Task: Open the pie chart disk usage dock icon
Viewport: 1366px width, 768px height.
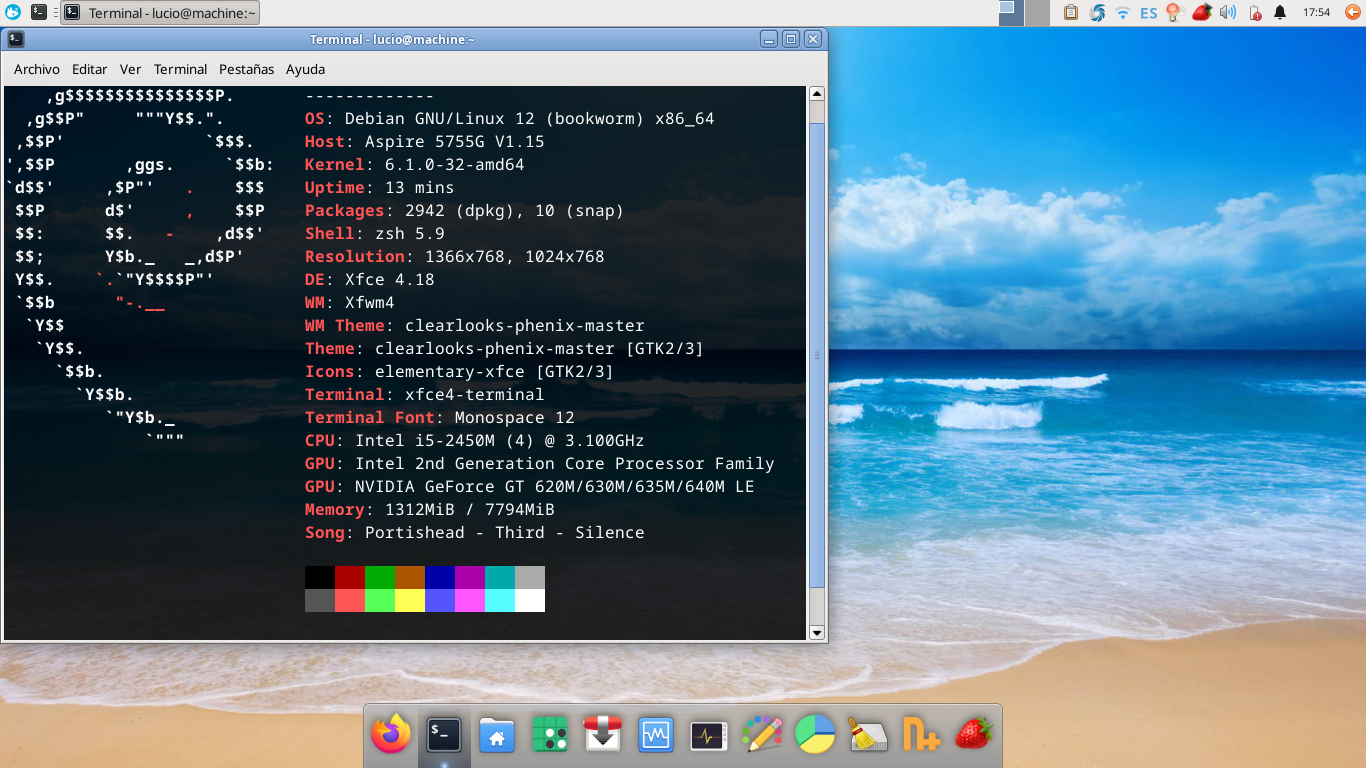Action: pos(815,735)
